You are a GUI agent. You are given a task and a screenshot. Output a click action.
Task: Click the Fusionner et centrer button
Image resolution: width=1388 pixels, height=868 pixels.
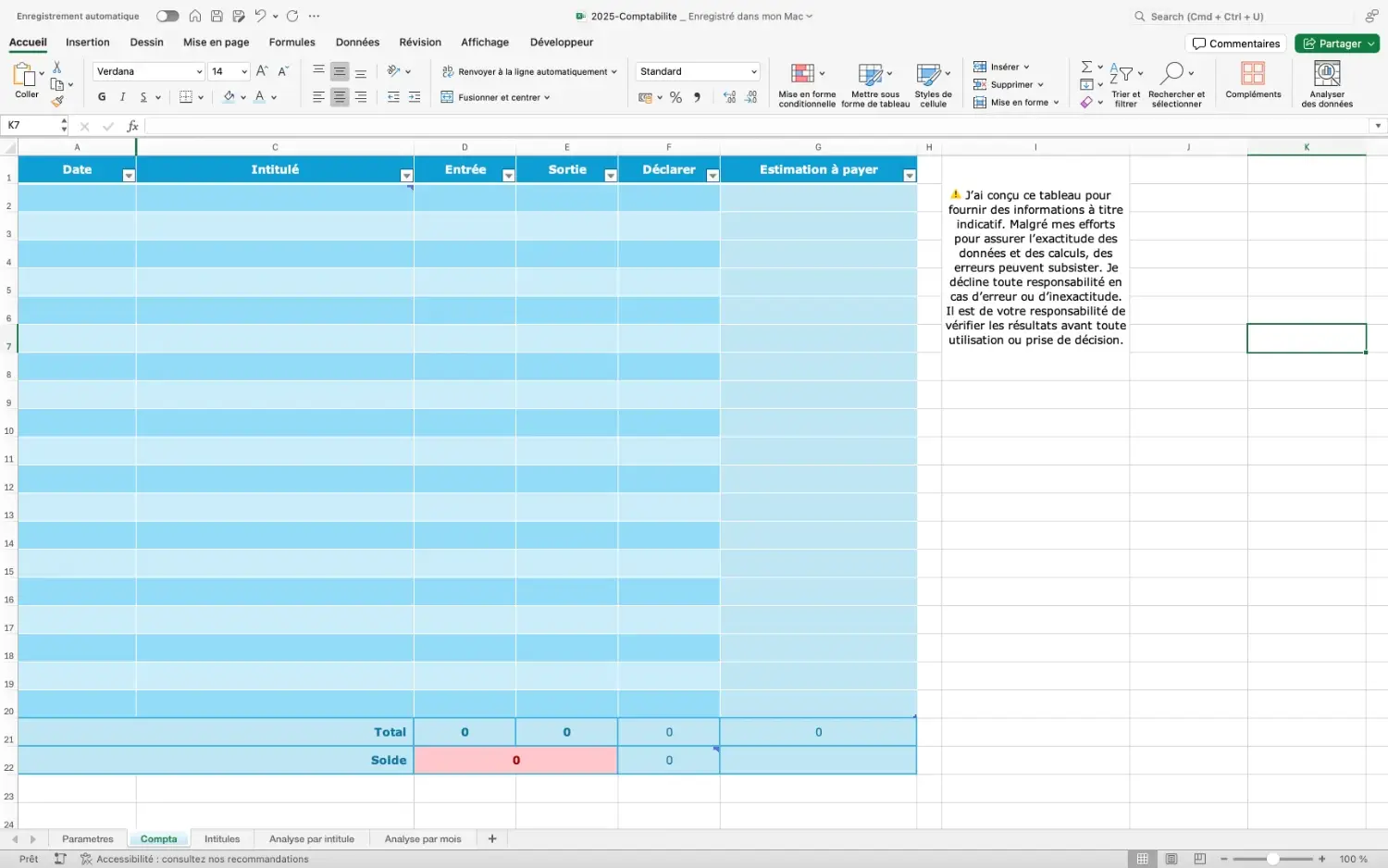click(496, 97)
